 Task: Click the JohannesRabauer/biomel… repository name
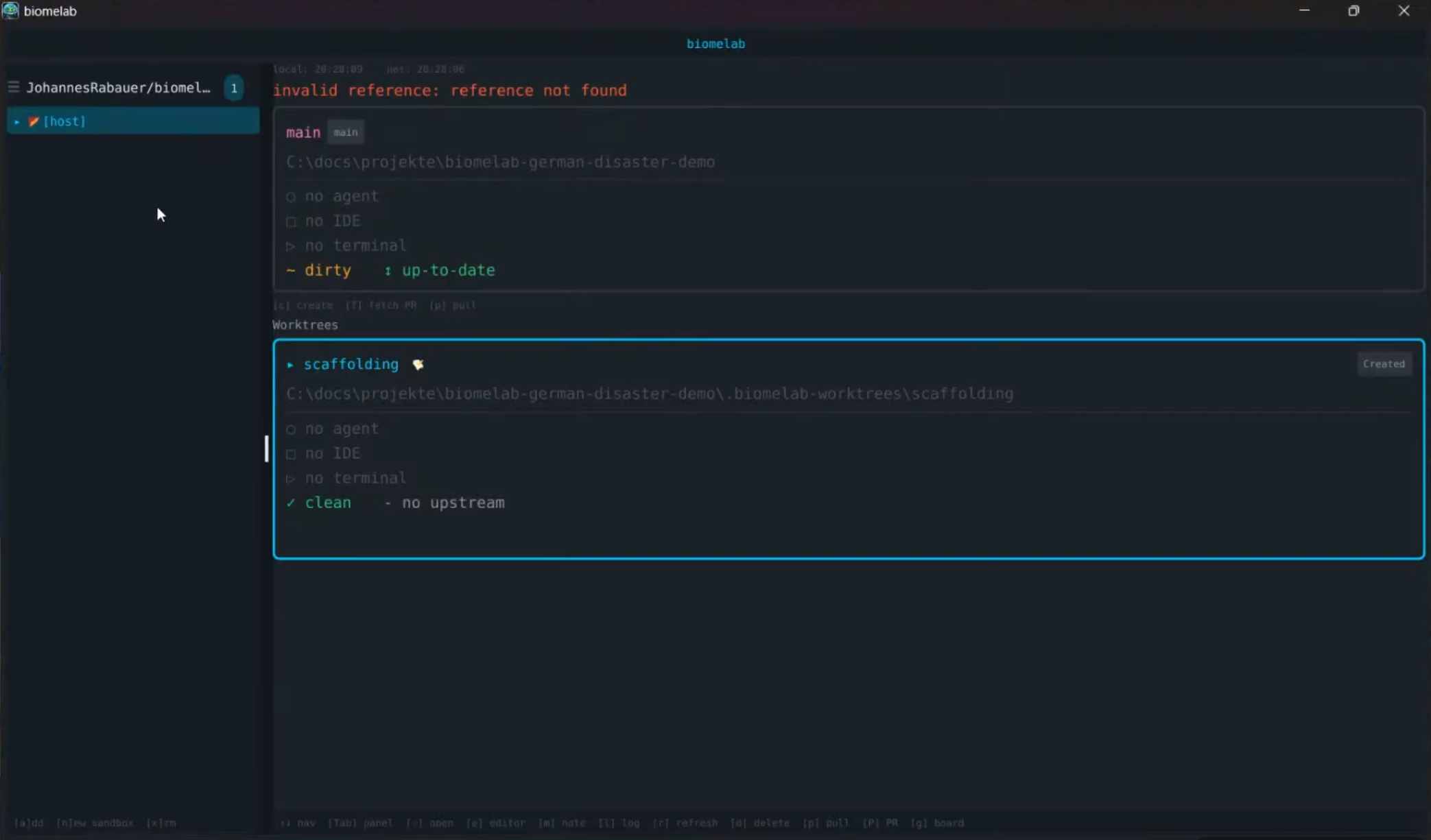pyautogui.click(x=119, y=88)
